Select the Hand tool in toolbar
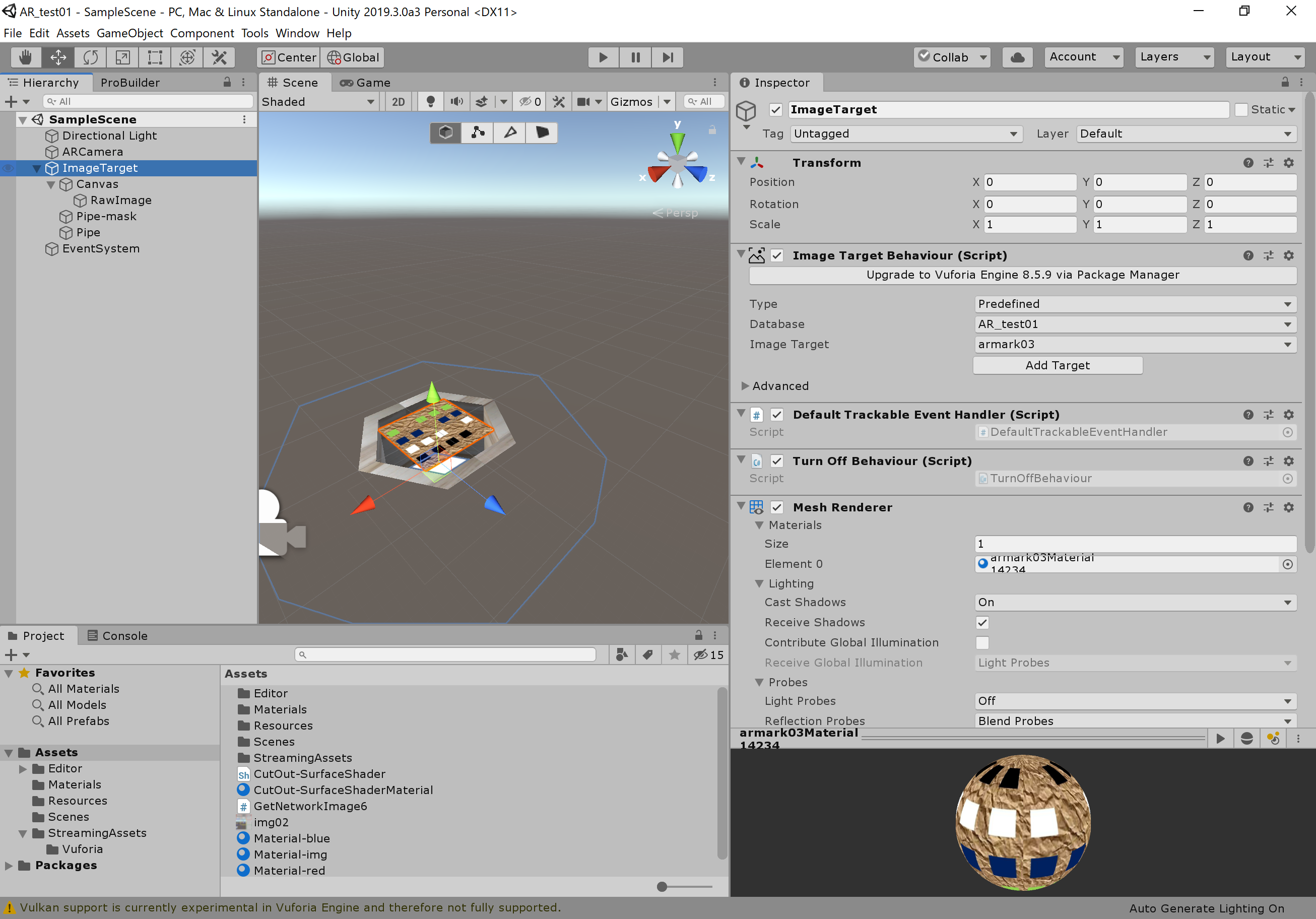1316x919 pixels. tap(25, 57)
